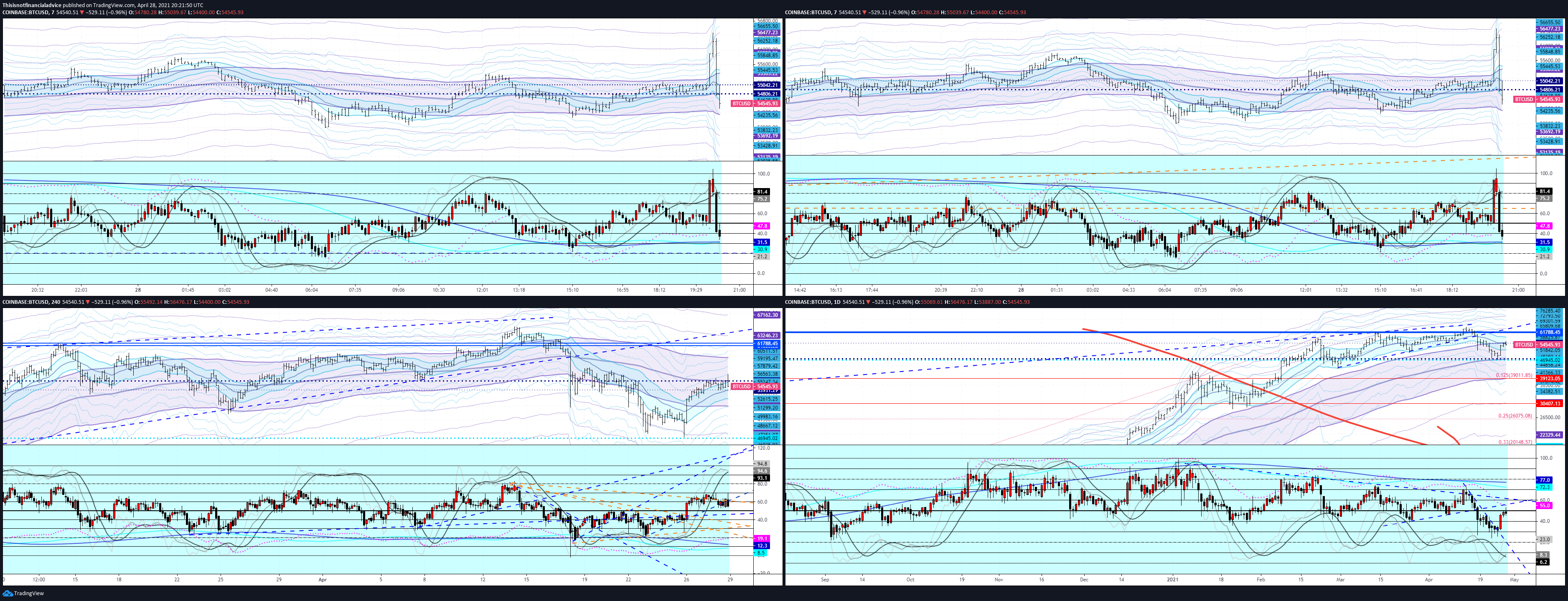Click the black 6.2 indicator value
The width and height of the screenshot is (1568, 601).
[x=1544, y=562]
